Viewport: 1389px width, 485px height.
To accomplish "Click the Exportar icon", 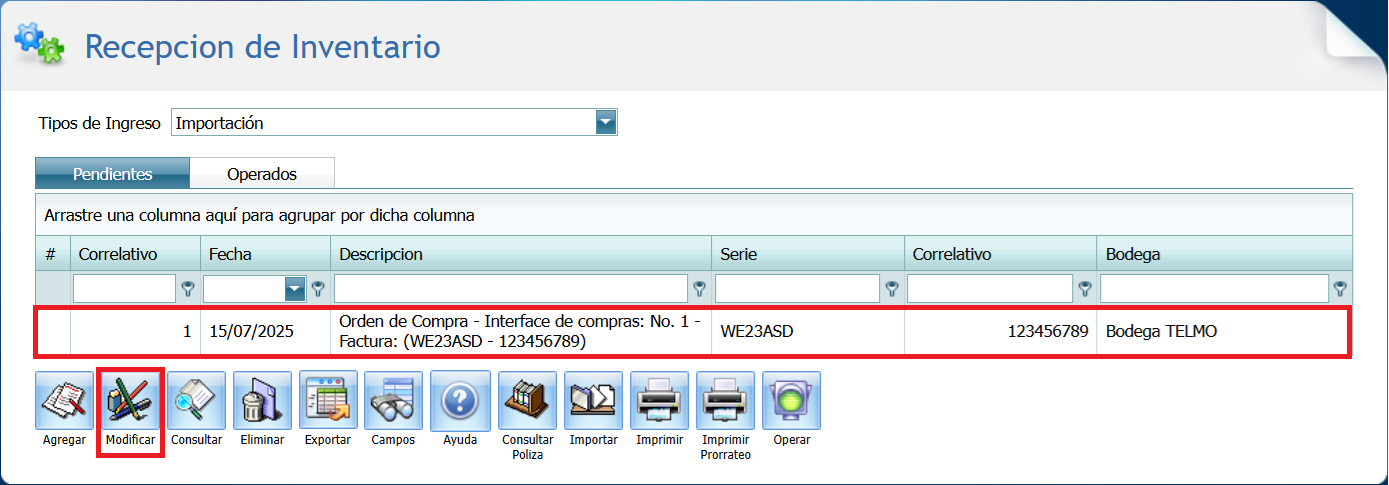I will coord(328,401).
